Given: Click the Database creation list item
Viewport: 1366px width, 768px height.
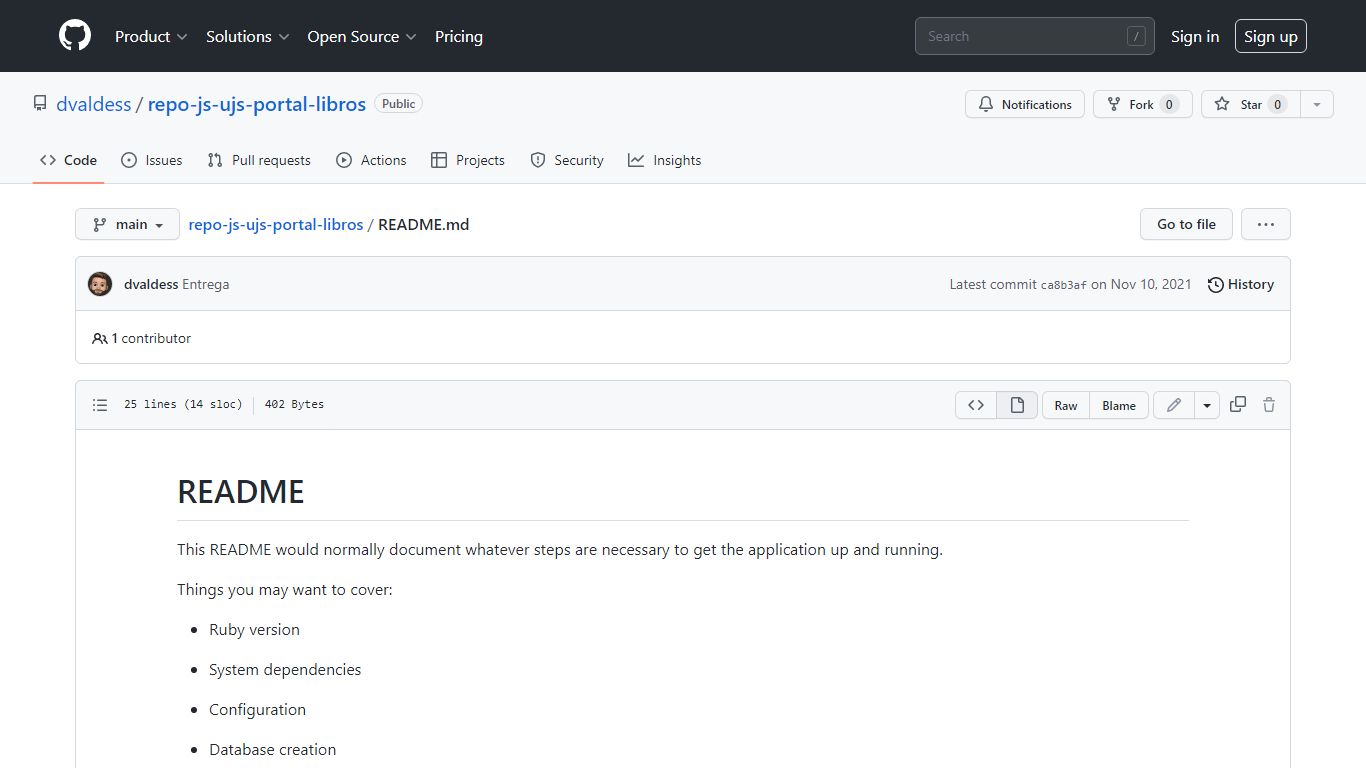Looking at the screenshot, I should pos(272,749).
